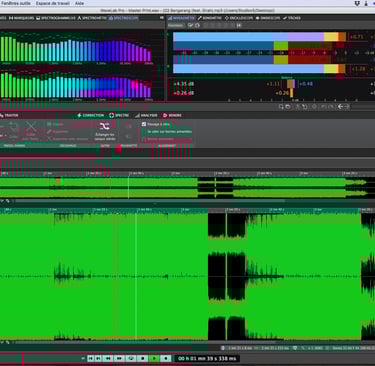Click the time display 00 h 01 mn 39 s
The height and width of the screenshot is (366, 375).
(207, 358)
